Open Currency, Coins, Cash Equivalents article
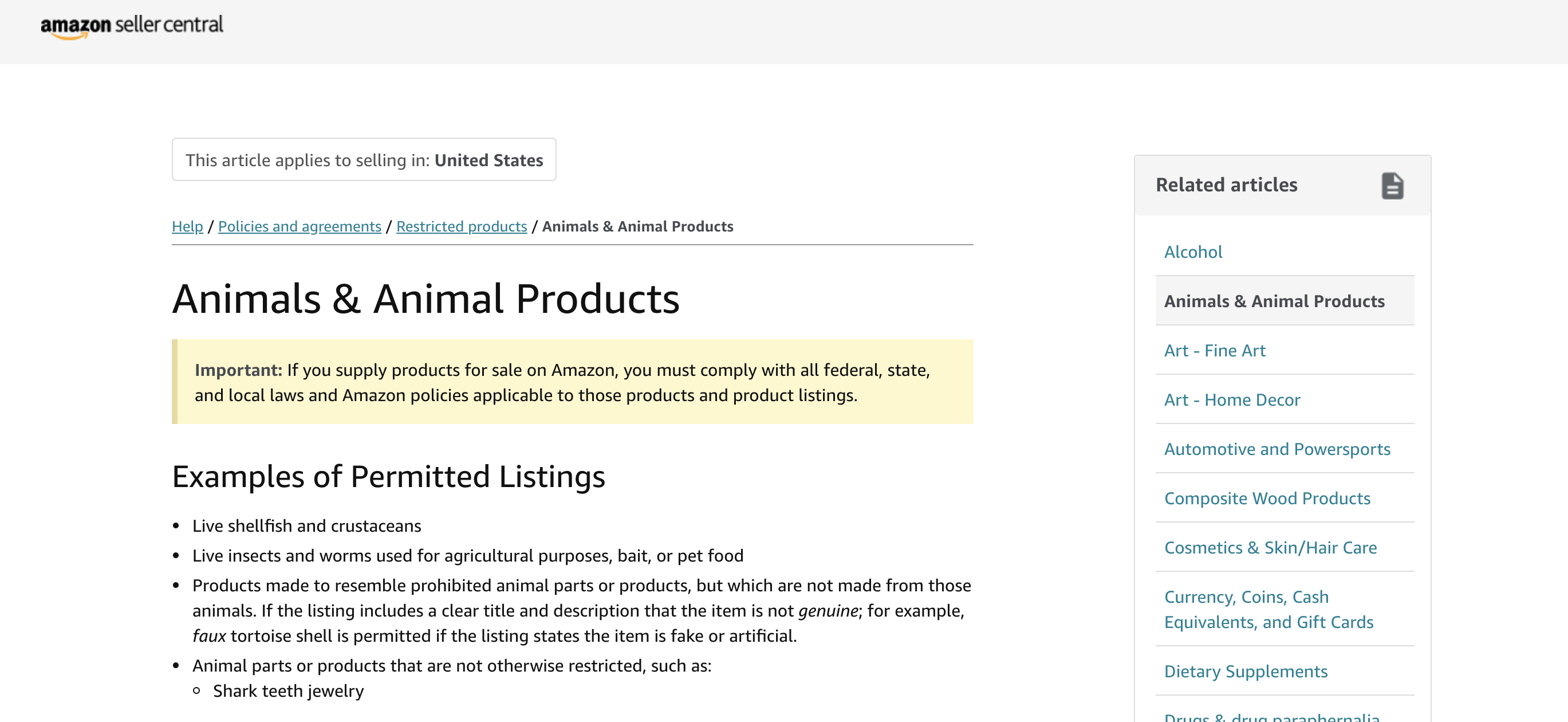1568x722 pixels. coord(1268,610)
